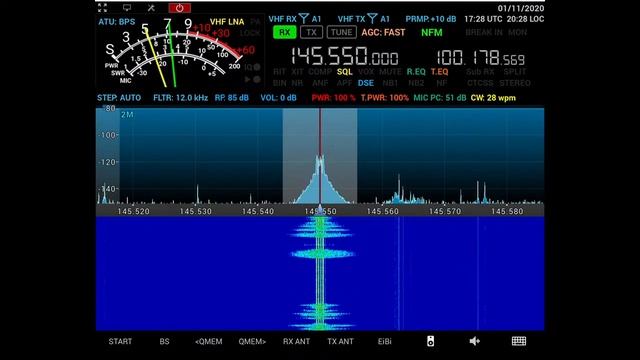The height and width of the screenshot is (360, 640).
Task: Click the VHF LNA indicator
Action: (227, 22)
